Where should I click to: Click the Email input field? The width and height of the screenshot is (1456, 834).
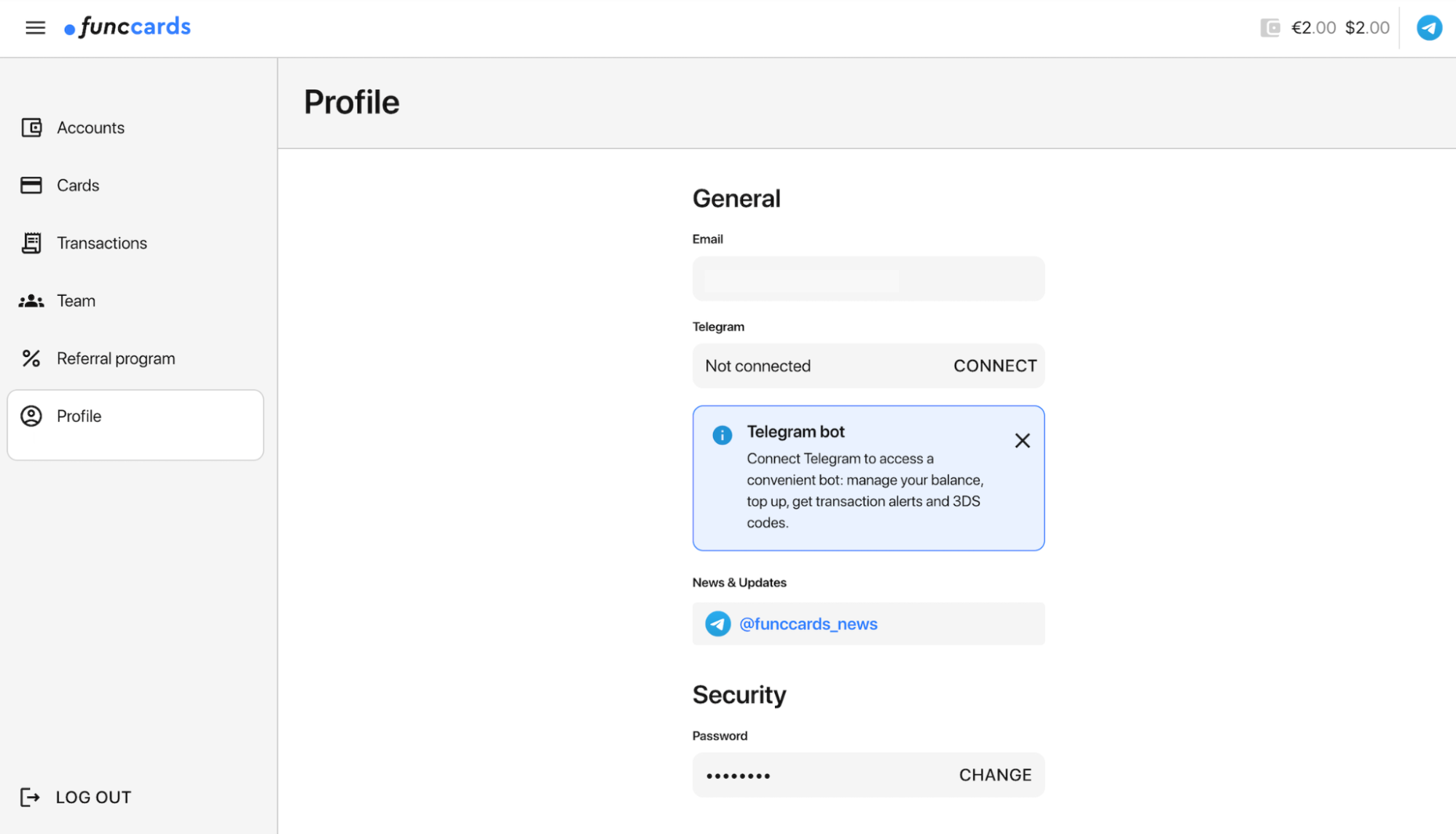(x=867, y=279)
